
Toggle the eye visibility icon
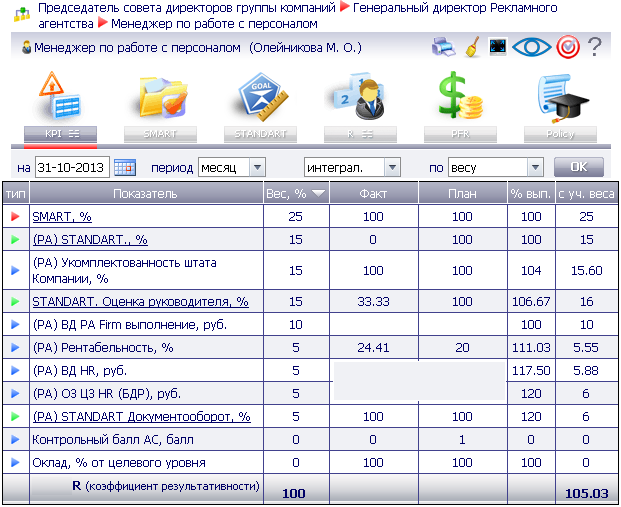tap(531, 47)
